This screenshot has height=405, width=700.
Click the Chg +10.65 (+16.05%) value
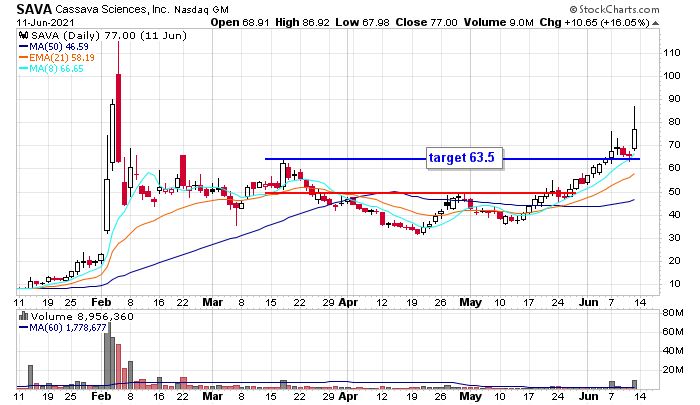[x=595, y=22]
